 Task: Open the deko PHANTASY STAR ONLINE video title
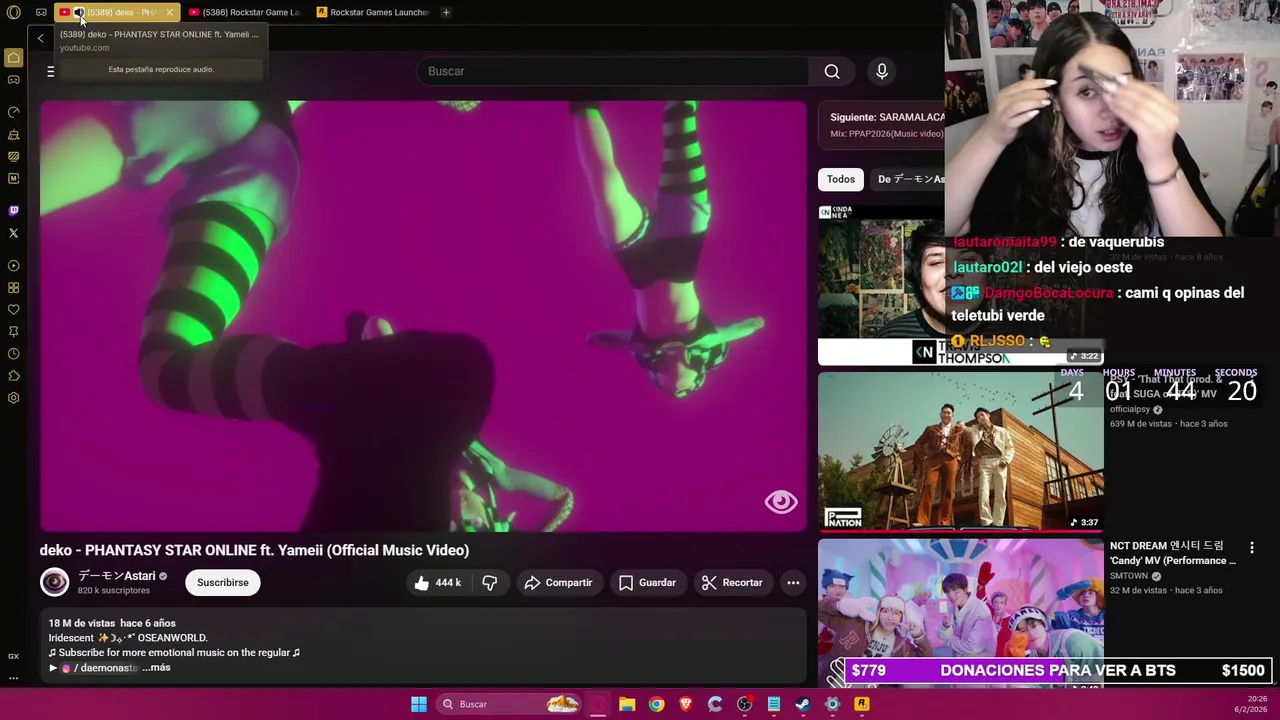point(254,550)
